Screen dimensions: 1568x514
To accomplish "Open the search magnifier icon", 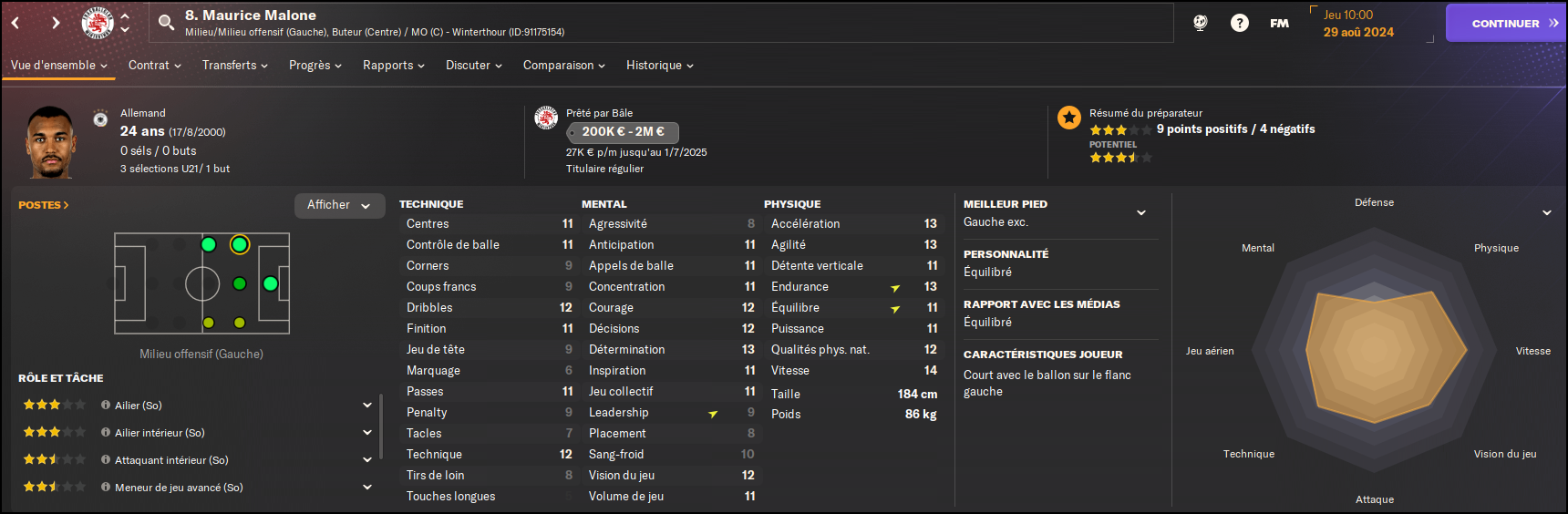I will click(166, 22).
